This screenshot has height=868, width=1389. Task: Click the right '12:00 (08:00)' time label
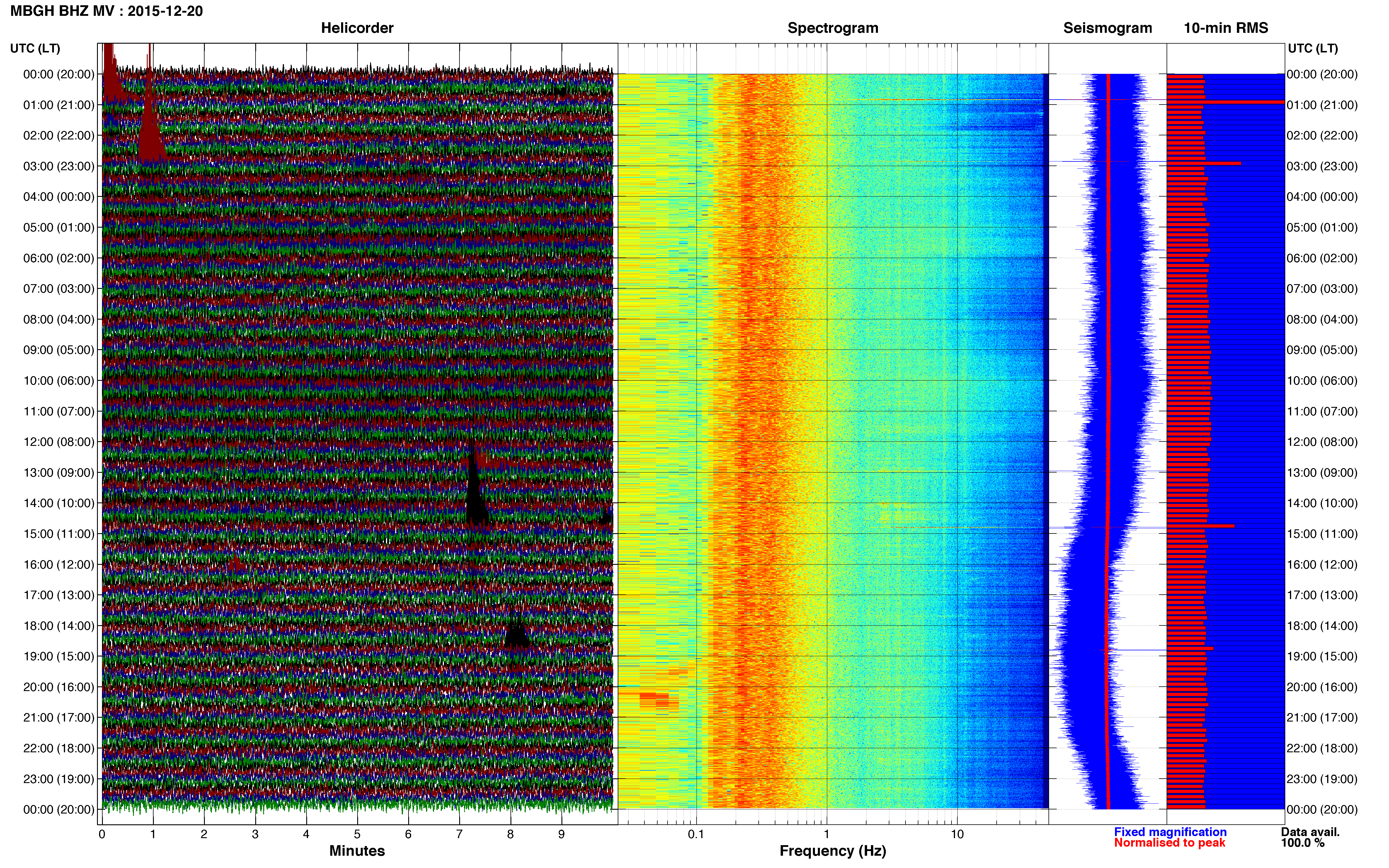[1322, 442]
